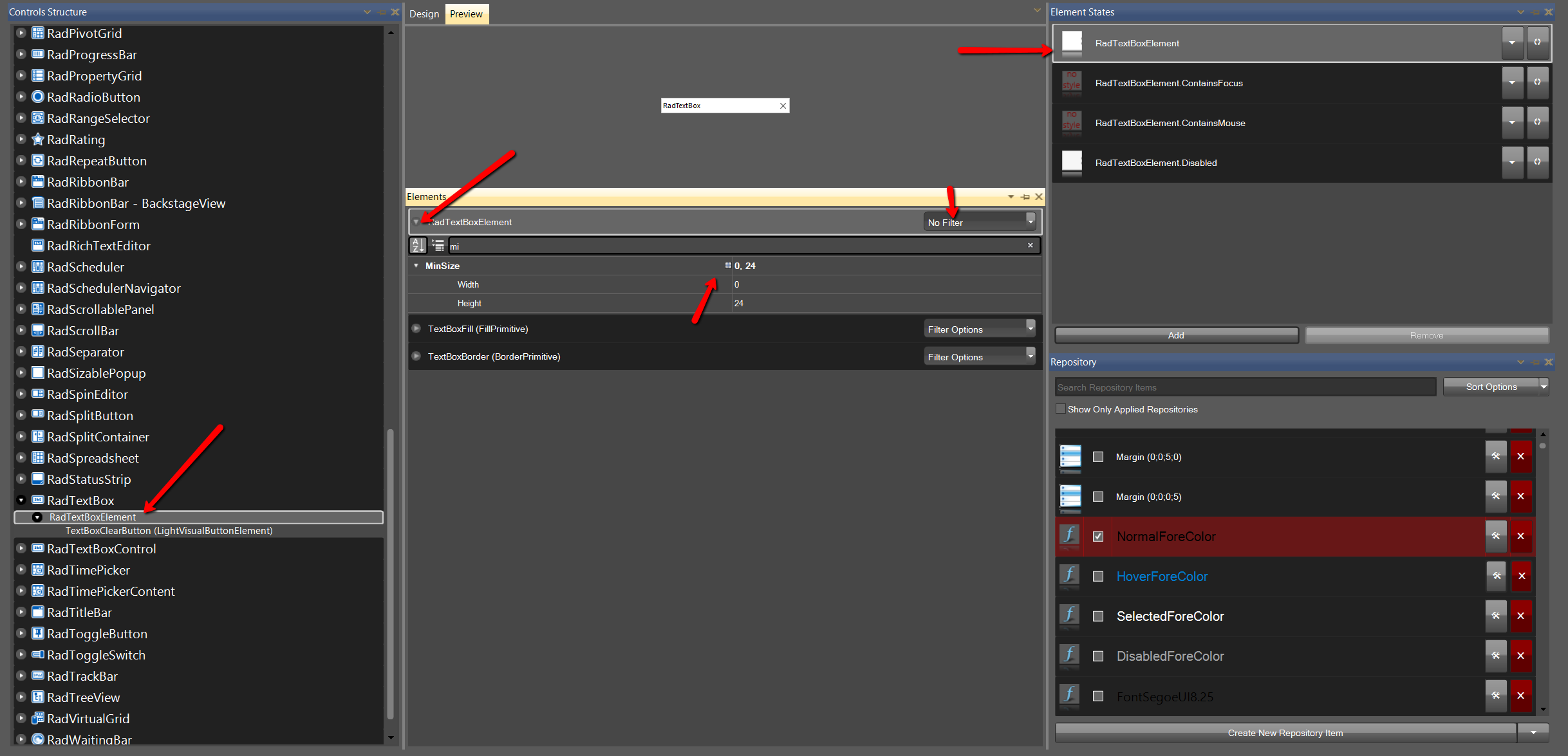Enable Show Only Applied Repositories
This screenshot has width=1568, height=756.
coord(1061,409)
